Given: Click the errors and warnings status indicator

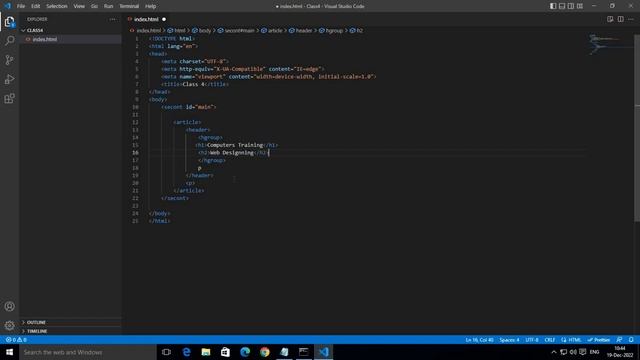Looking at the screenshot, I should coord(16,340).
